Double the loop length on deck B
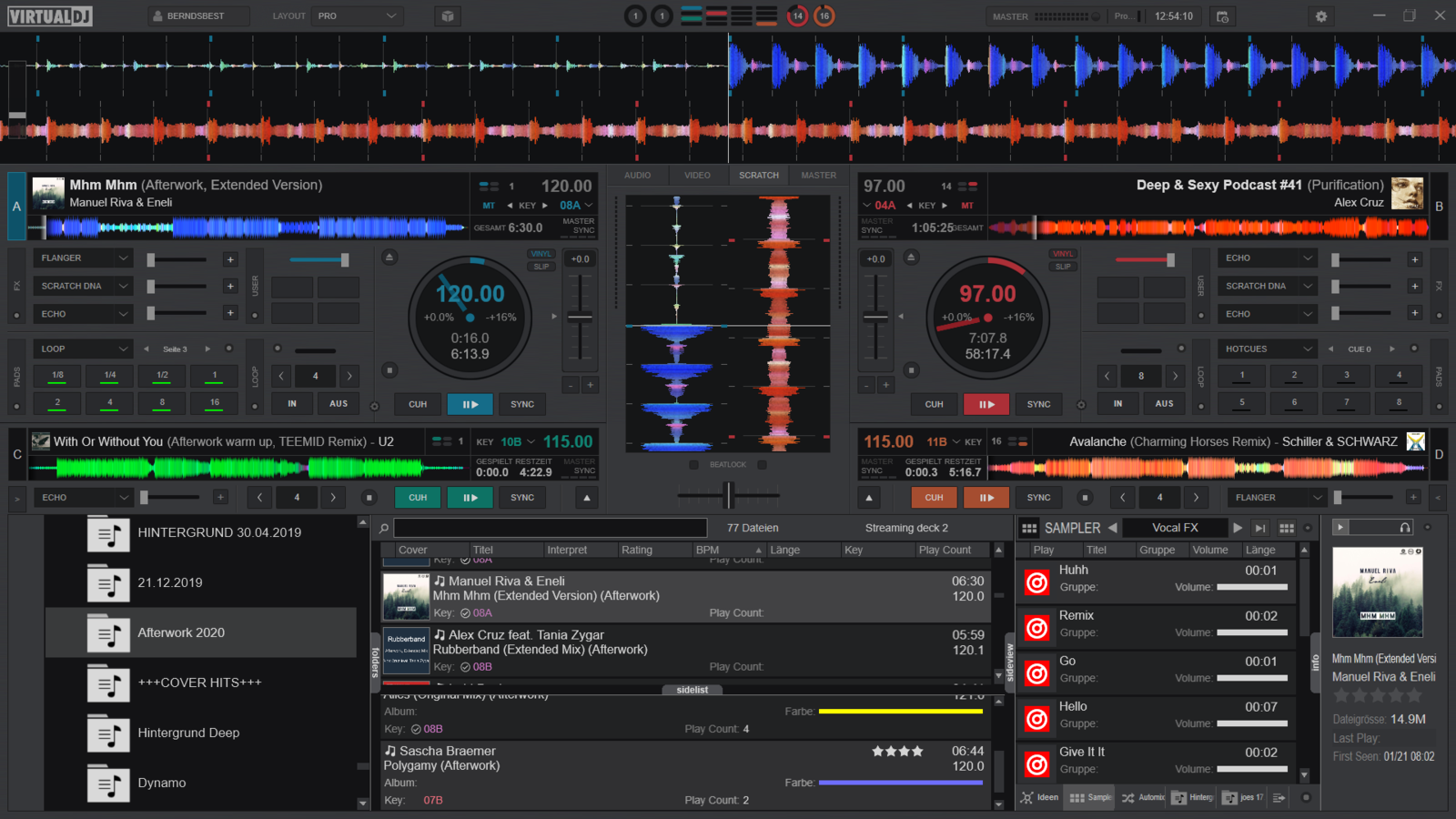Screen dimensions: 1456x819 (x=1175, y=376)
